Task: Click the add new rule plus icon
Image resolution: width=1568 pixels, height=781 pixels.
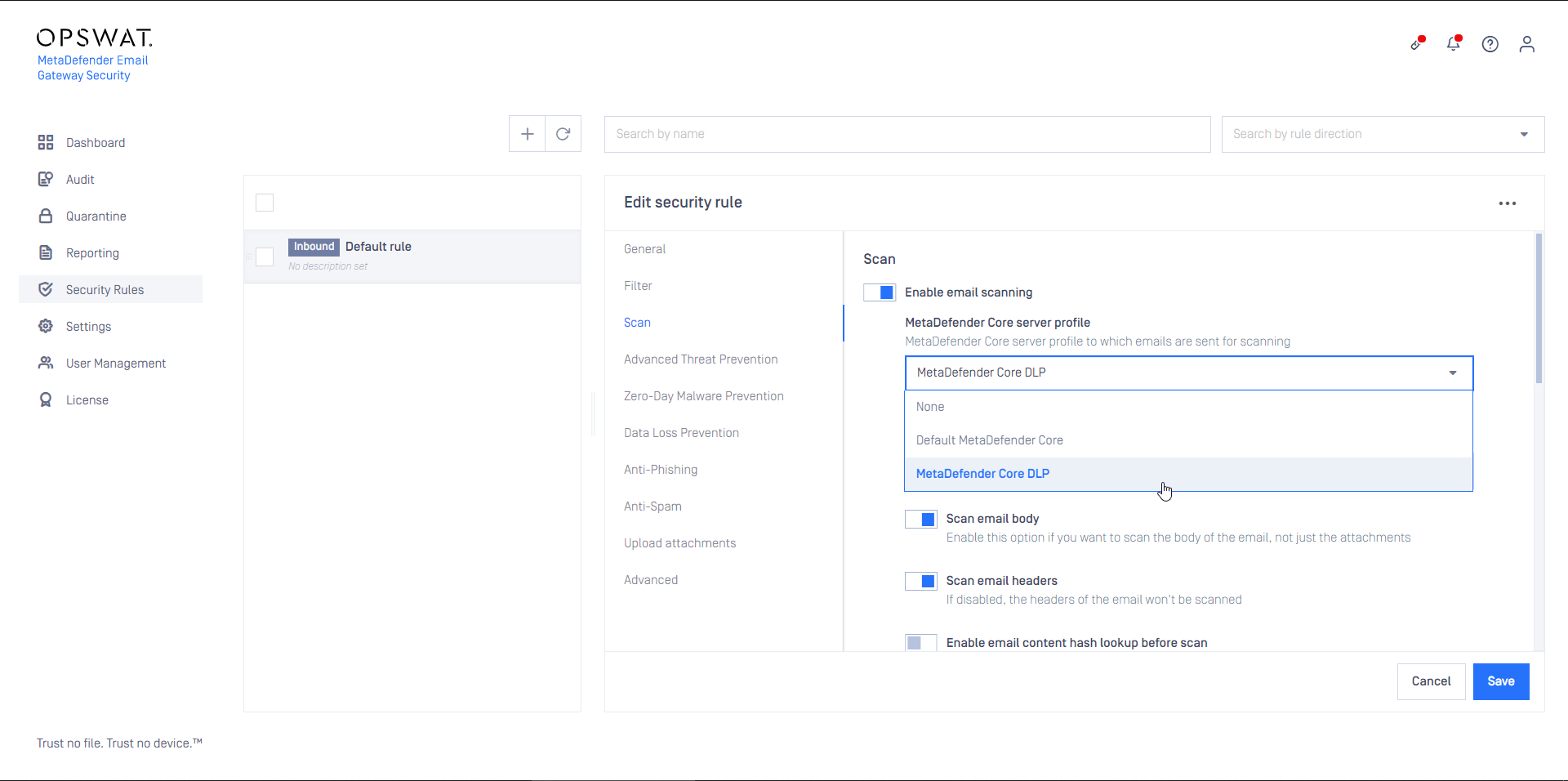Action: click(x=528, y=134)
